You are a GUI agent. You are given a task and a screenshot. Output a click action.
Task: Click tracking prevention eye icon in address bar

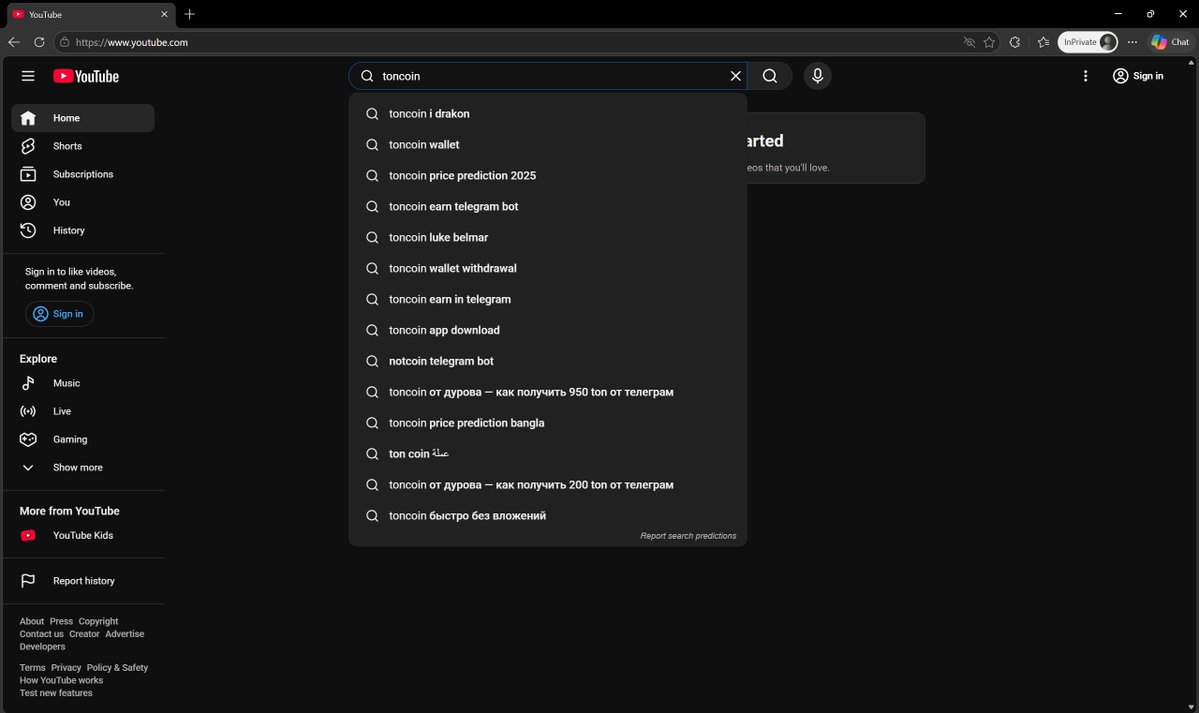coord(969,42)
